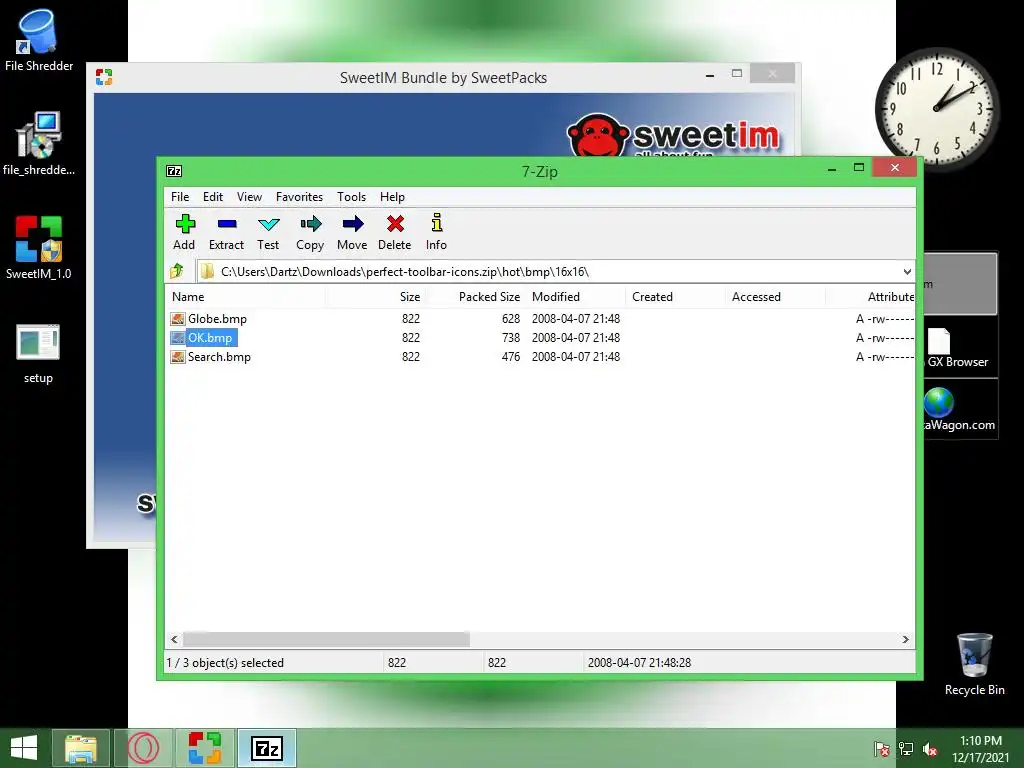Open the Action Center flag tray icon
The image size is (1024, 768).
coord(882,748)
